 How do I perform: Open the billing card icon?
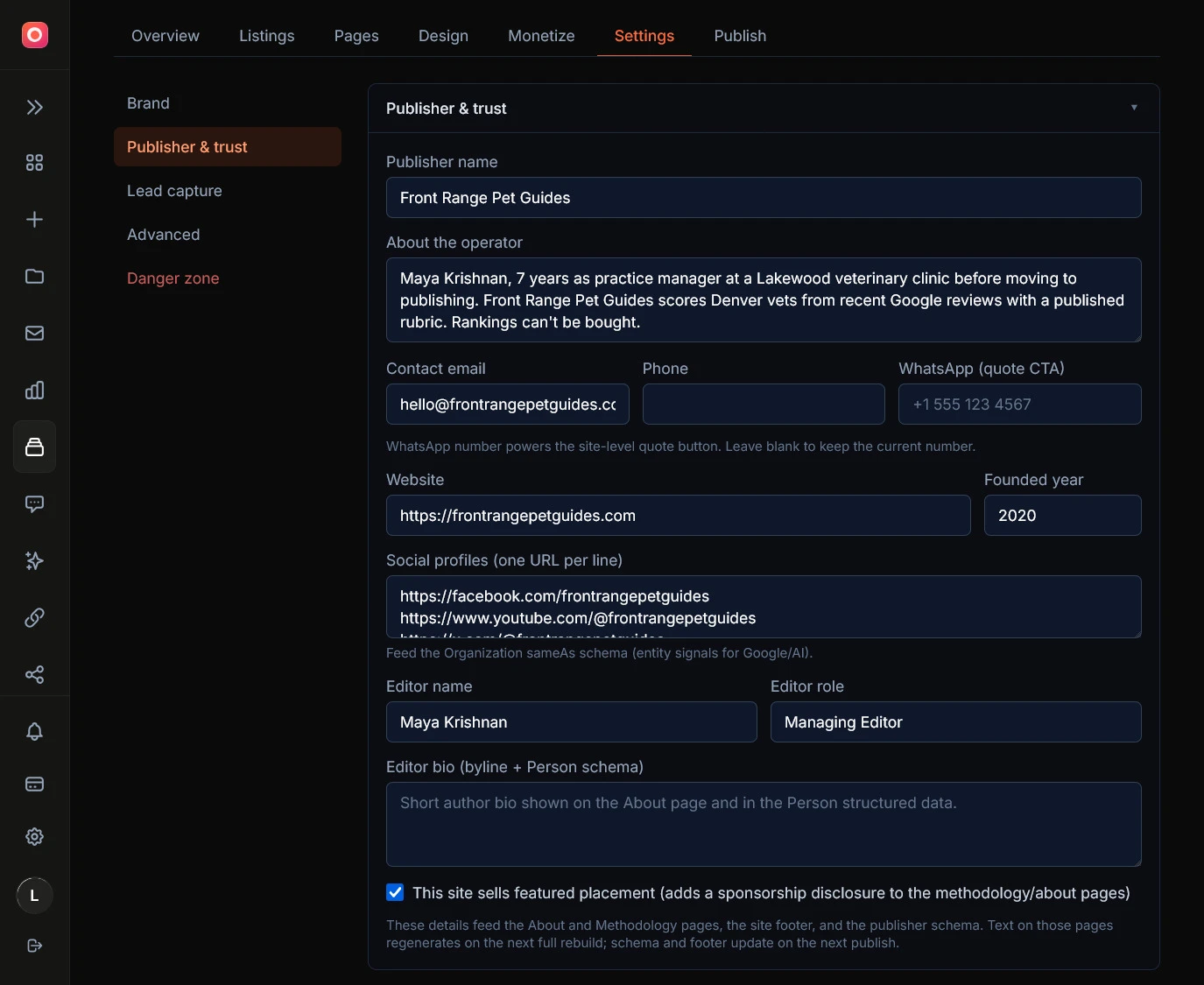34,784
